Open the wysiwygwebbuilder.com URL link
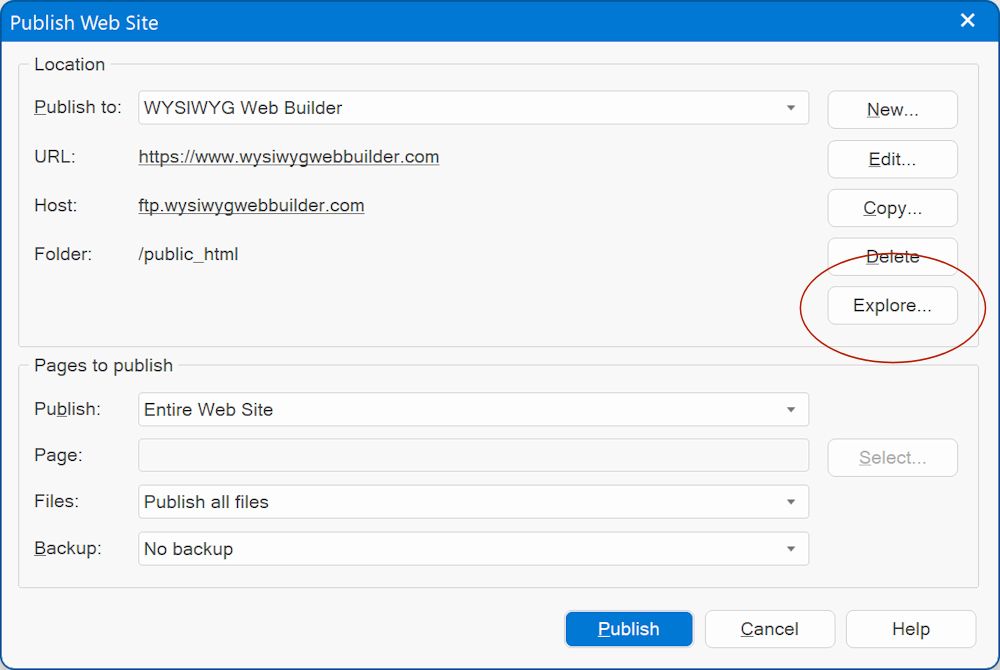Image resolution: width=1000 pixels, height=670 pixels. [x=288, y=157]
